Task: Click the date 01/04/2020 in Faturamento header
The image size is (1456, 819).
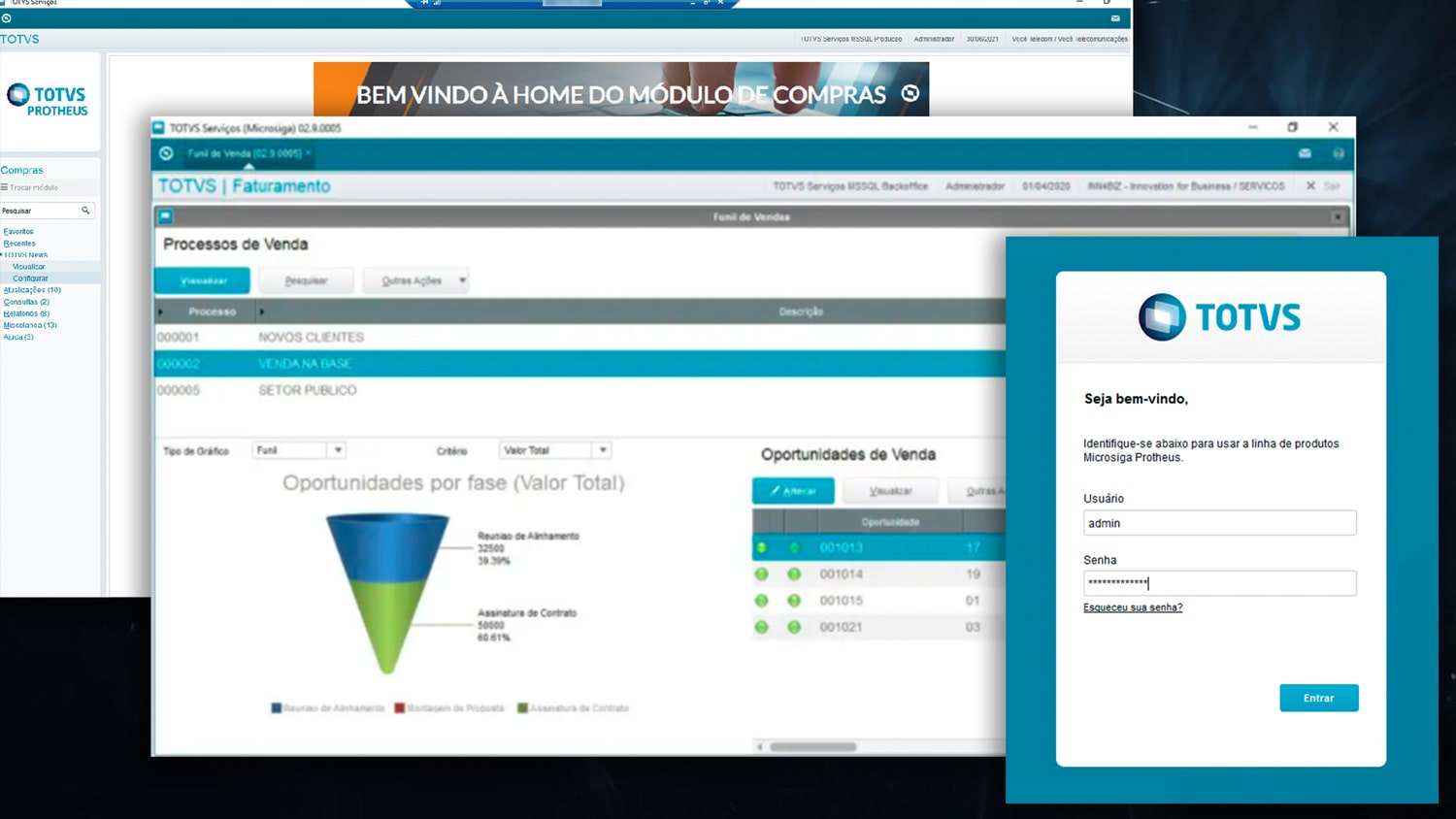Action: click(x=1045, y=185)
